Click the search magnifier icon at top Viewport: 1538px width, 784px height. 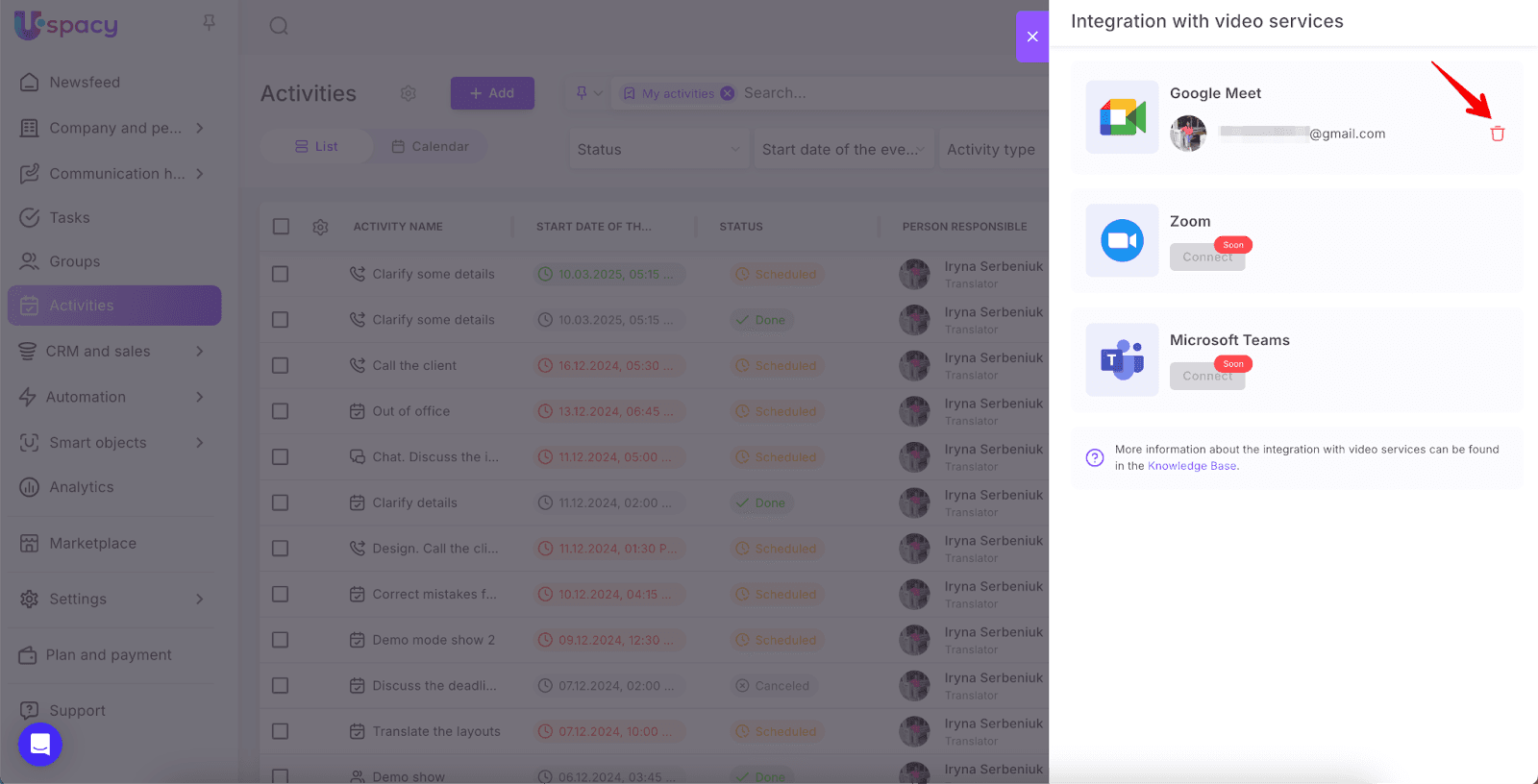tap(279, 26)
